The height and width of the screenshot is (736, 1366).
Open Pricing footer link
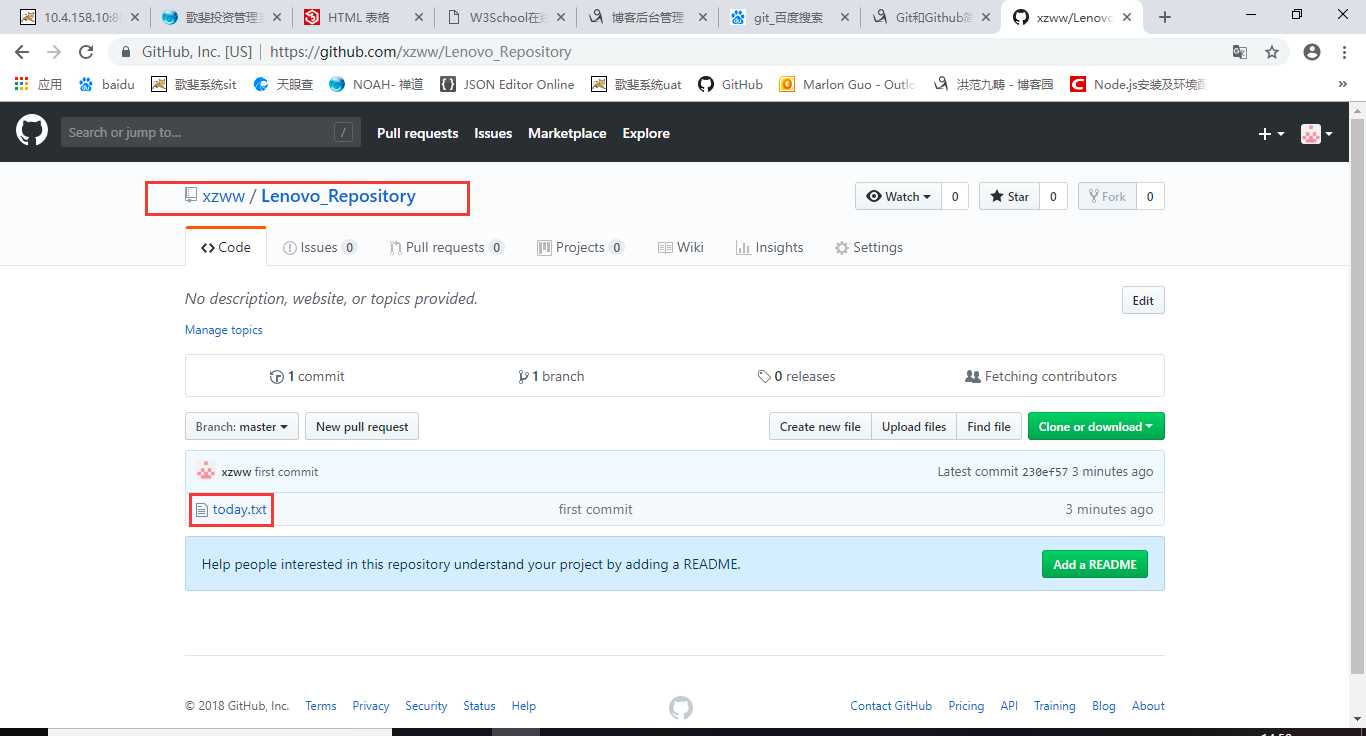[x=966, y=706]
